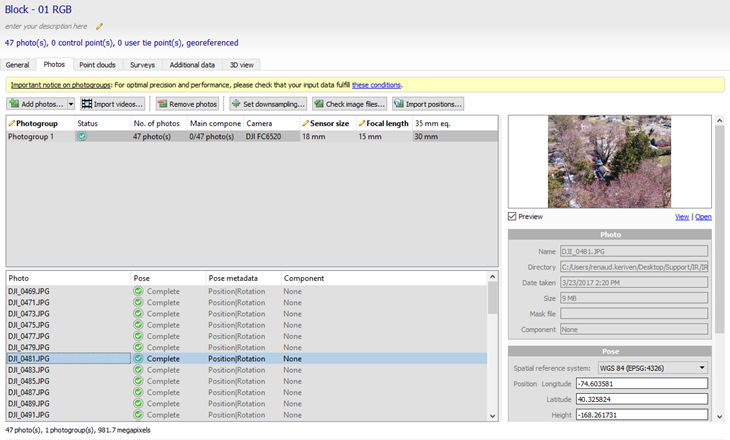This screenshot has height=440, width=730.
Task: Click the Open link under preview
Action: pyautogui.click(x=703, y=216)
